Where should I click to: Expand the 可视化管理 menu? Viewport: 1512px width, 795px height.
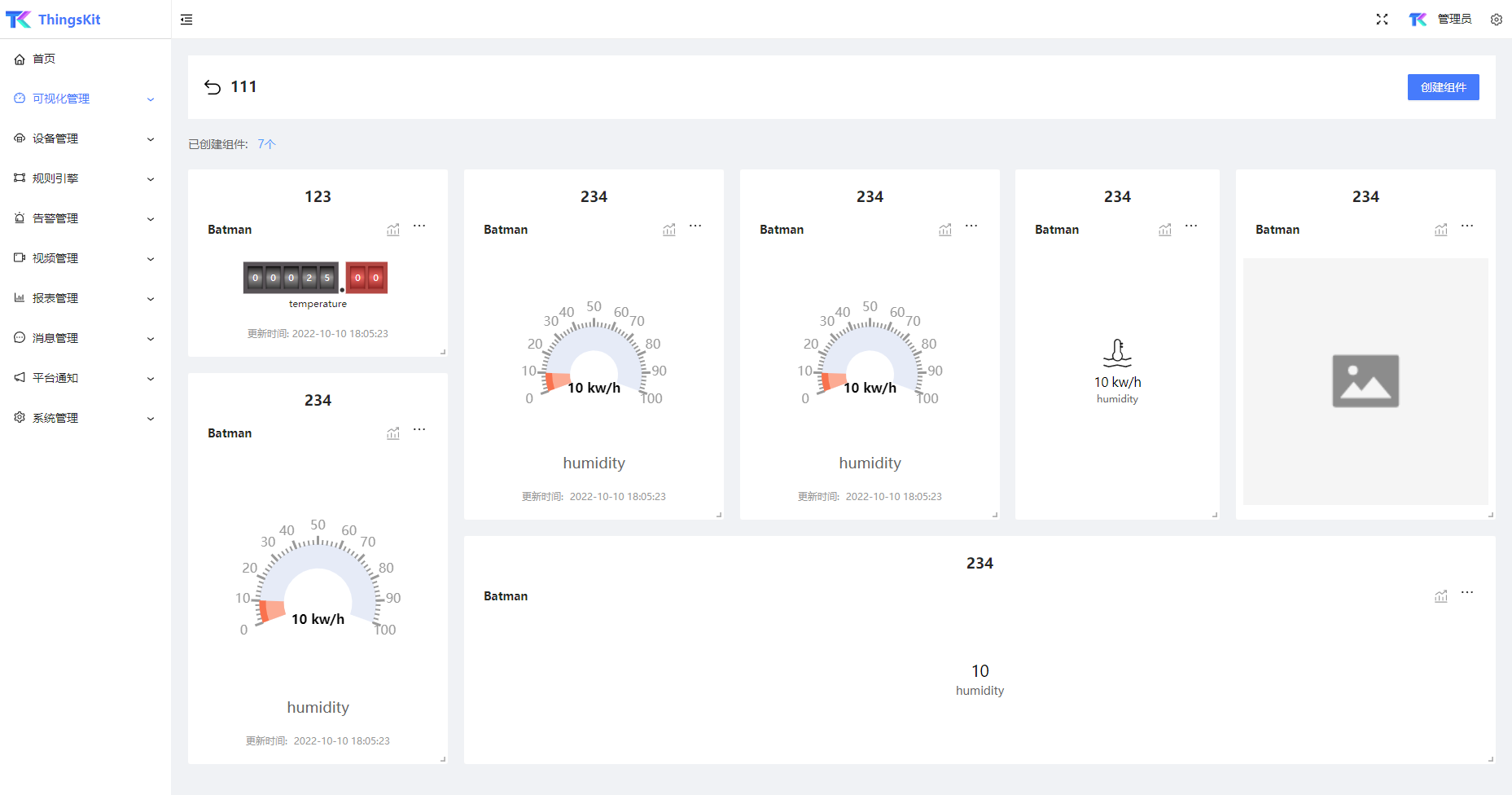pyautogui.click(x=85, y=99)
